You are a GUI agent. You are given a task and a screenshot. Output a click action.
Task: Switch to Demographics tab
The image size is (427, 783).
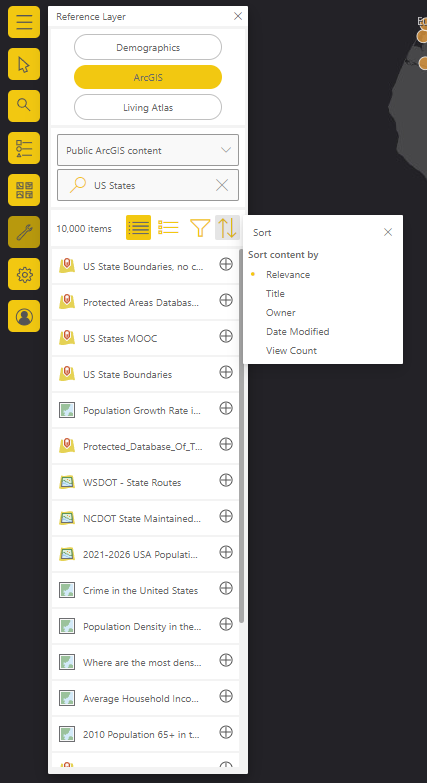coord(148,47)
